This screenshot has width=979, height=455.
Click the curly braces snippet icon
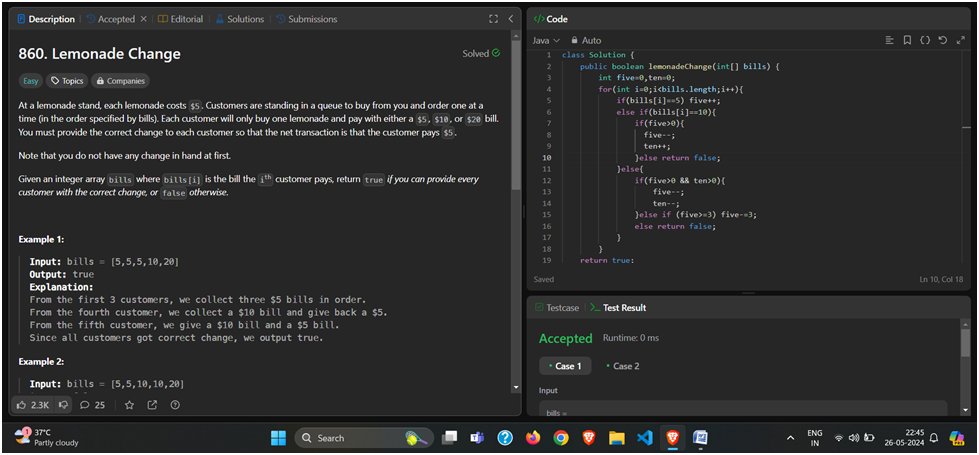pos(925,41)
